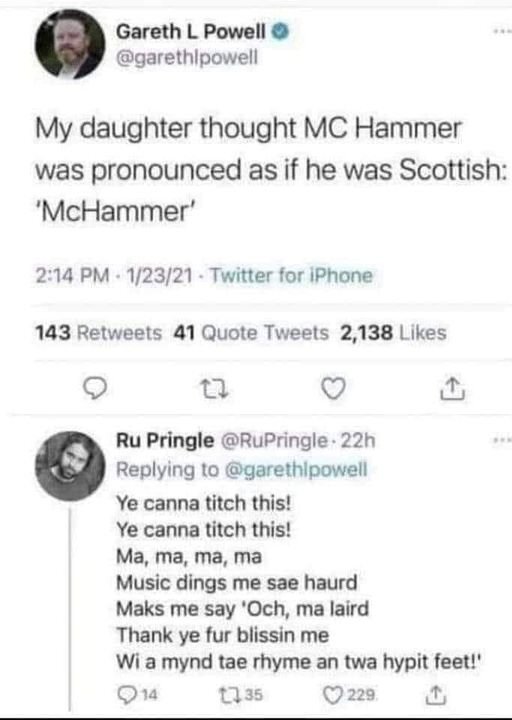
Task: Retweet the MC Hammer tweet
Action: (x=215, y=390)
